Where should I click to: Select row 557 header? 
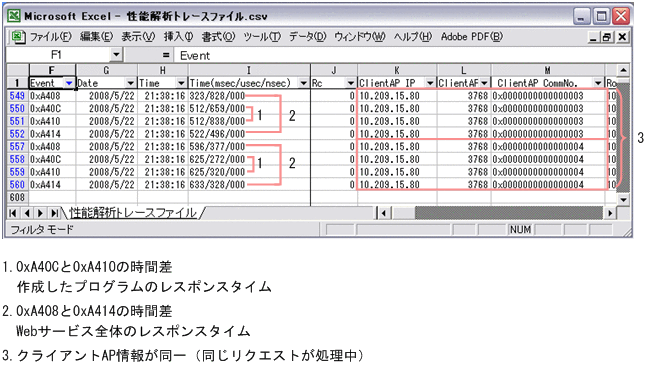17,147
